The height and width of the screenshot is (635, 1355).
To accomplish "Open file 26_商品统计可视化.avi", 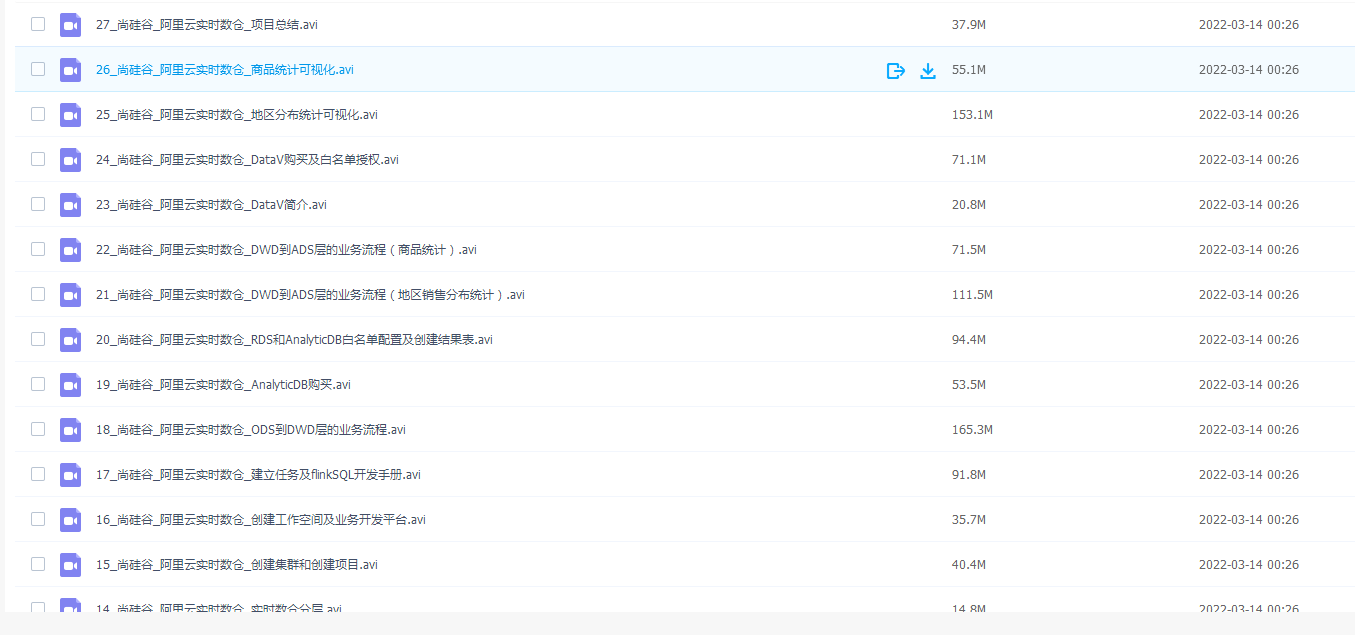I will click(225, 70).
